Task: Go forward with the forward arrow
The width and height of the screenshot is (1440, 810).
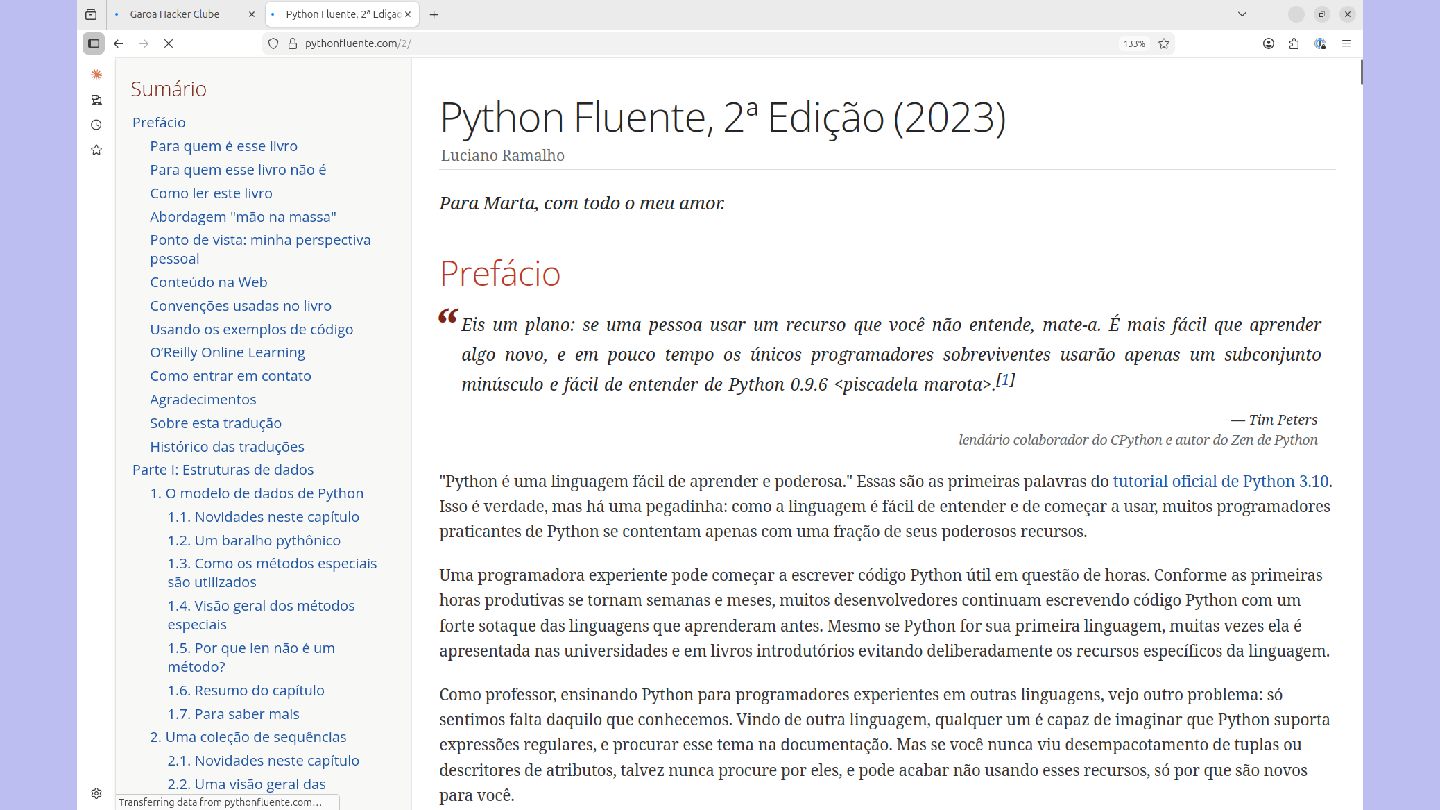Action: pos(143,44)
